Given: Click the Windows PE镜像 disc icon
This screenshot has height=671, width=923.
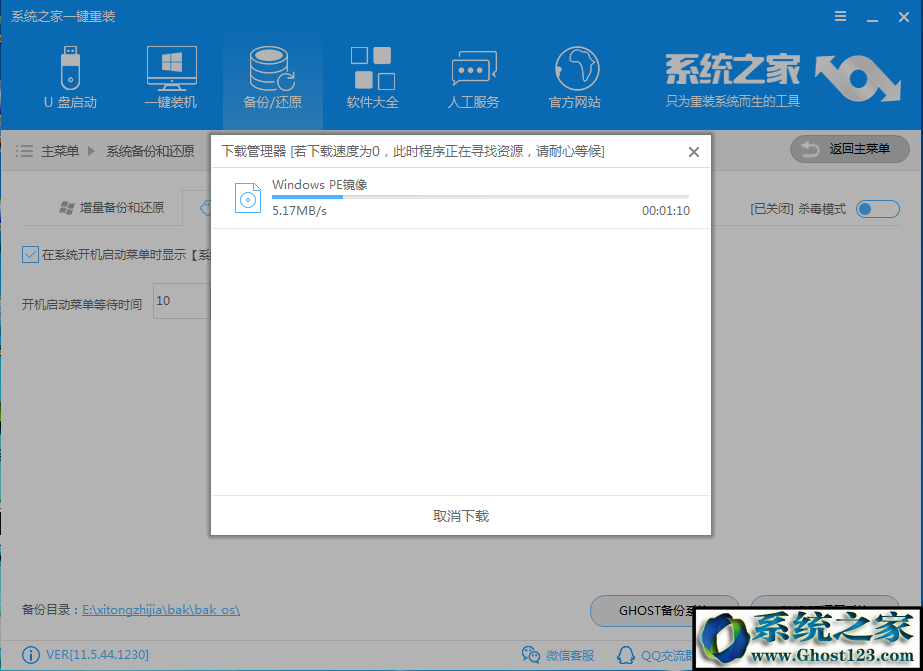Looking at the screenshot, I should point(248,198).
